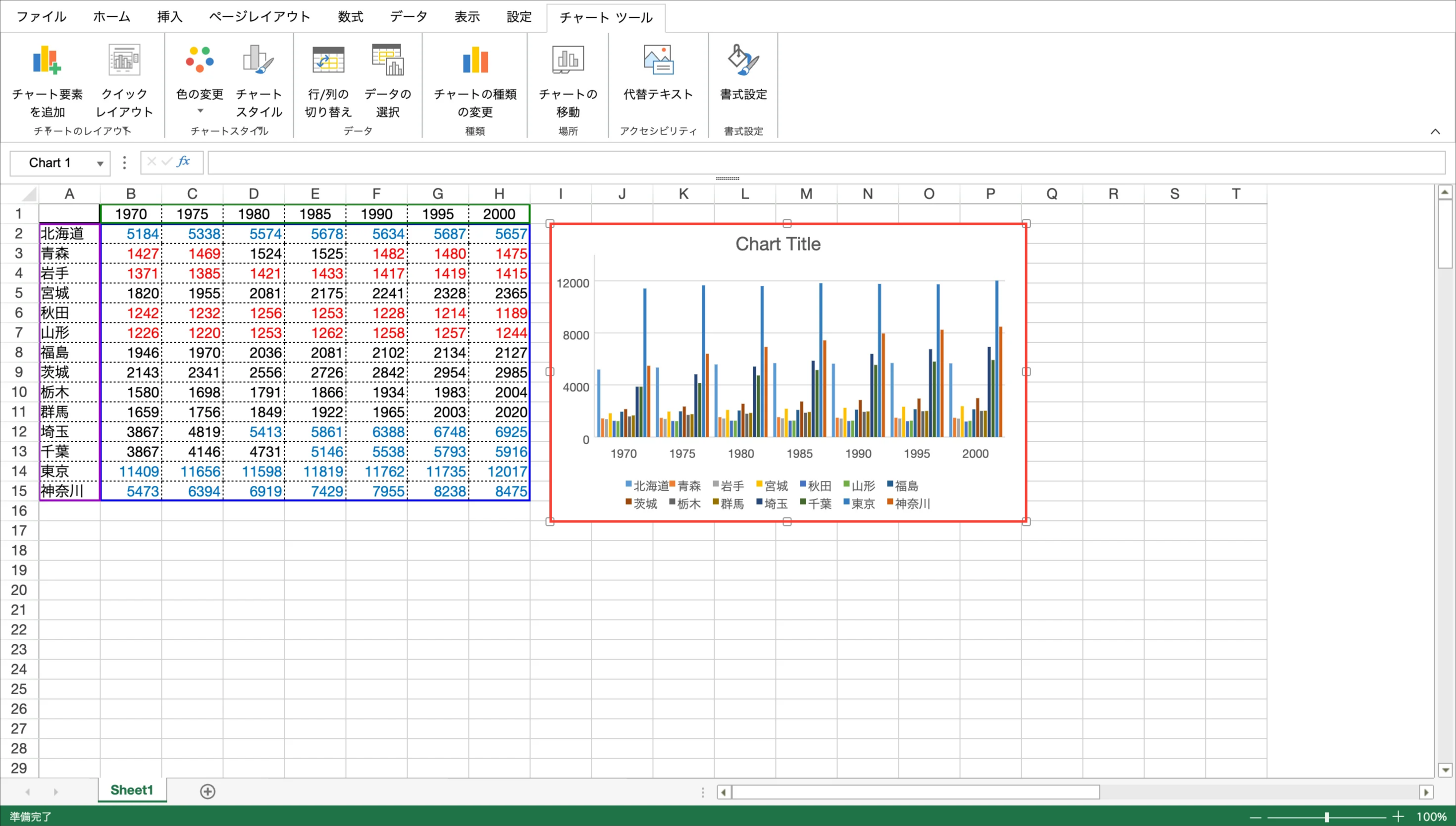Select the Chart Title text

point(778,244)
